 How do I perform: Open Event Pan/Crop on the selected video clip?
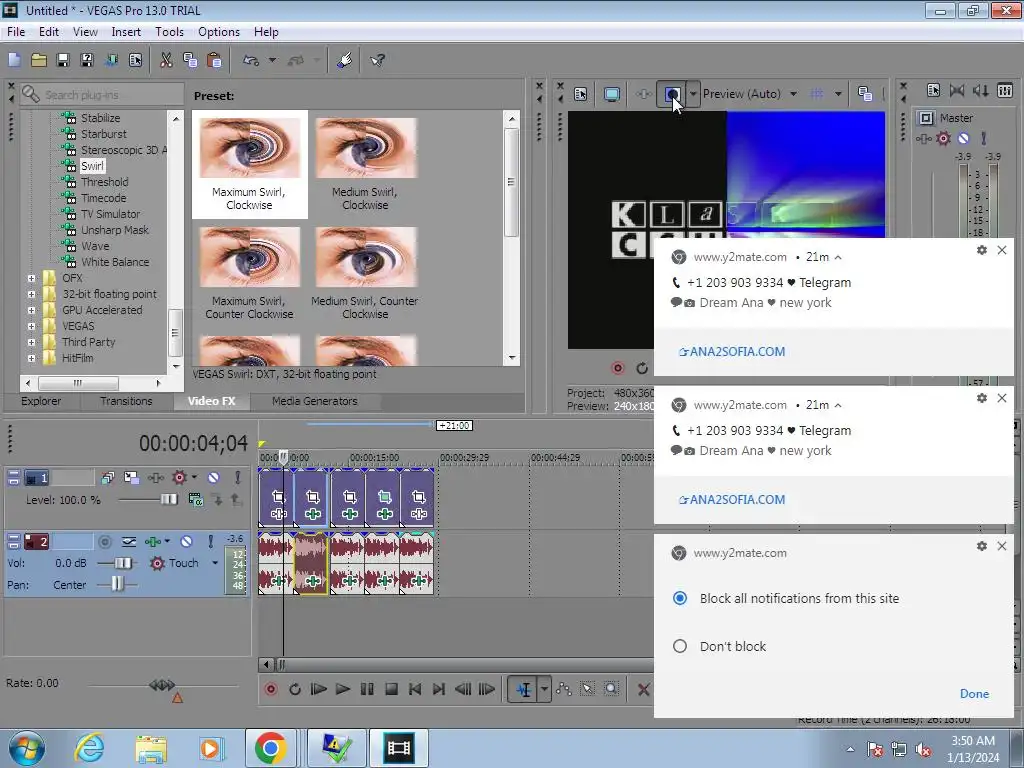313,497
